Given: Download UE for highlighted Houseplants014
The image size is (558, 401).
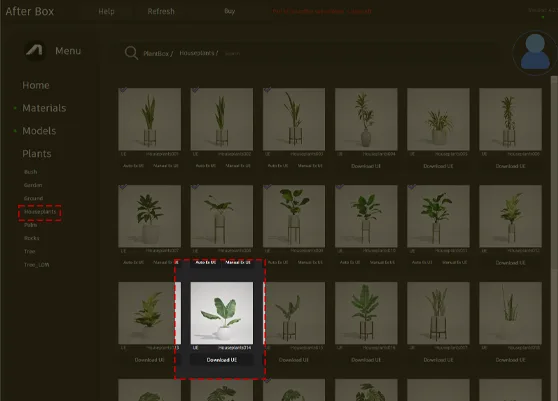Looking at the screenshot, I should 222,360.
